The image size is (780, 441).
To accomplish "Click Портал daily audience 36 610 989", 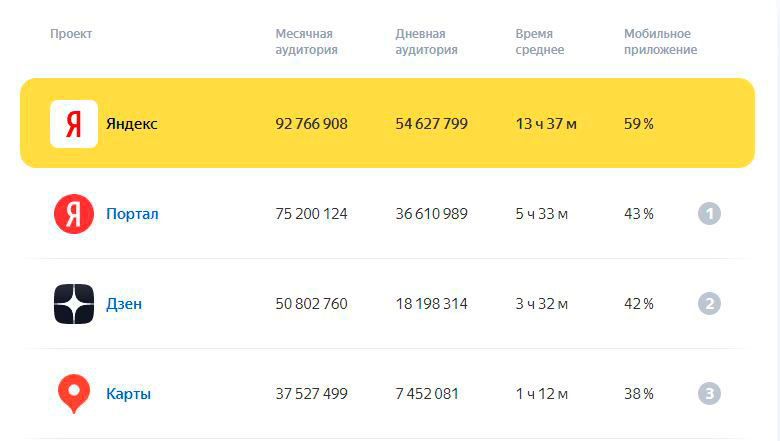I will 431,214.
